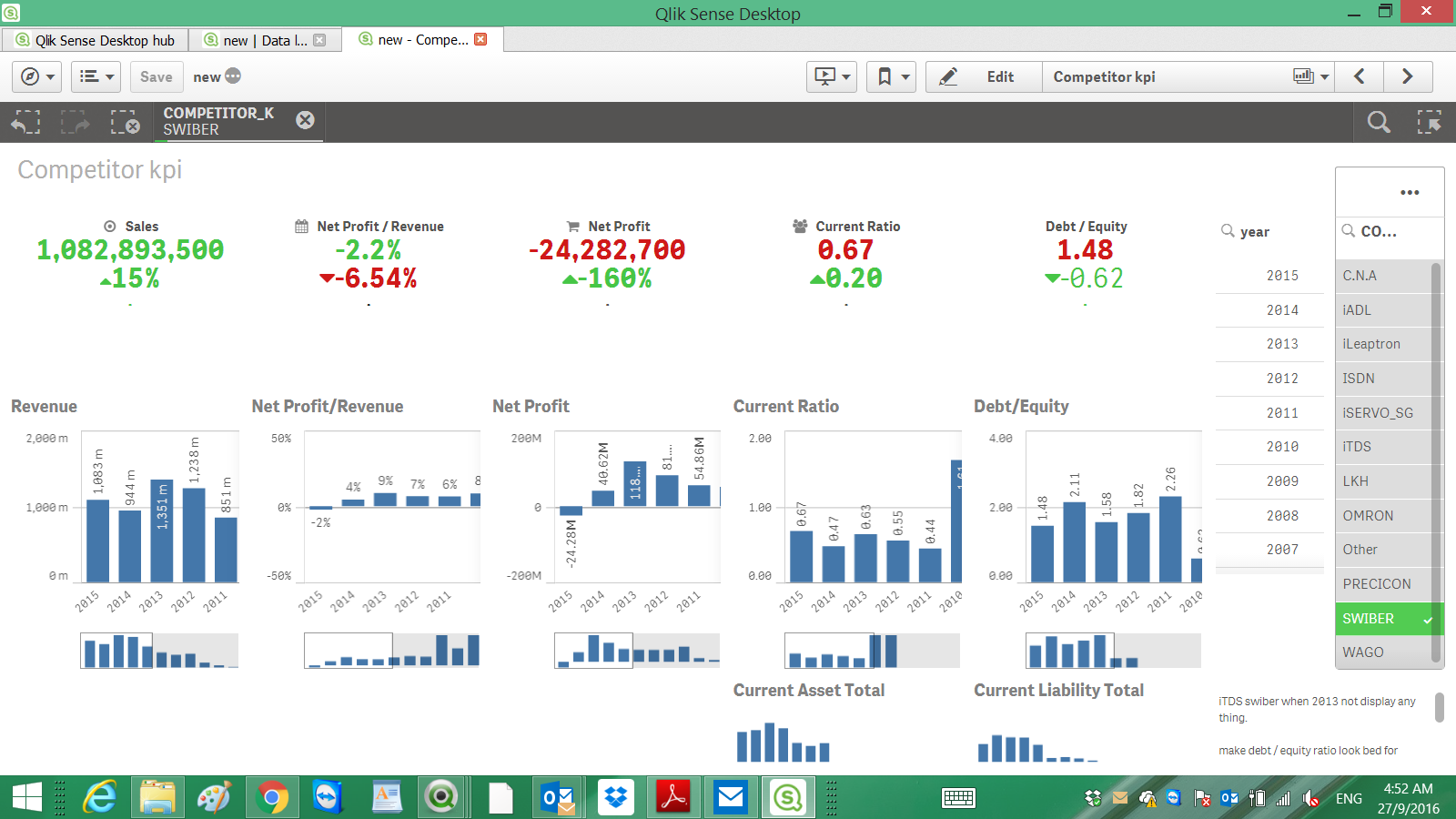Select iTDS in the company list
This screenshot has width=1456, height=819.
pos(1383,447)
